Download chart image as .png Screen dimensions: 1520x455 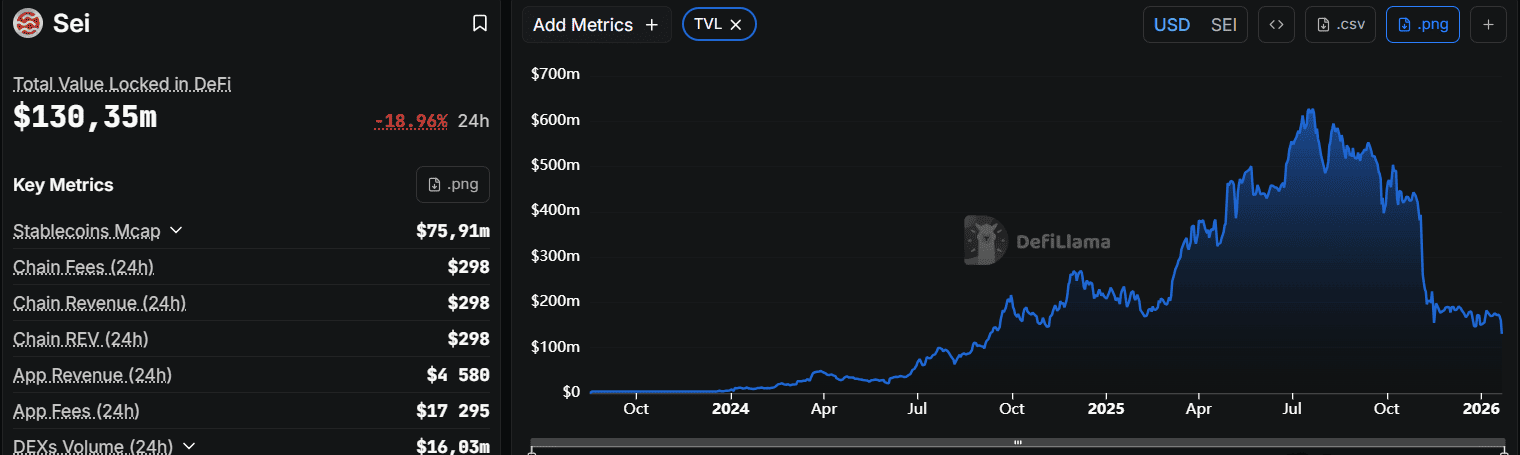[x=1422, y=25]
